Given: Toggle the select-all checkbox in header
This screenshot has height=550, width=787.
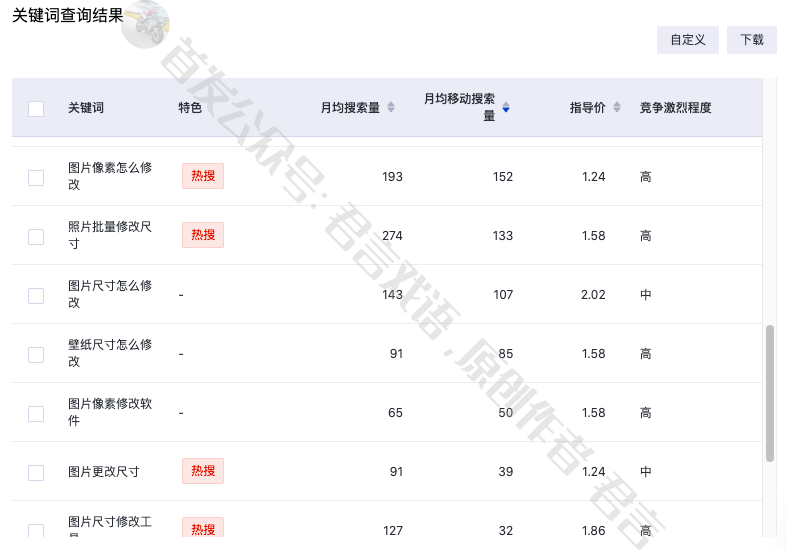Looking at the screenshot, I should pos(36,108).
